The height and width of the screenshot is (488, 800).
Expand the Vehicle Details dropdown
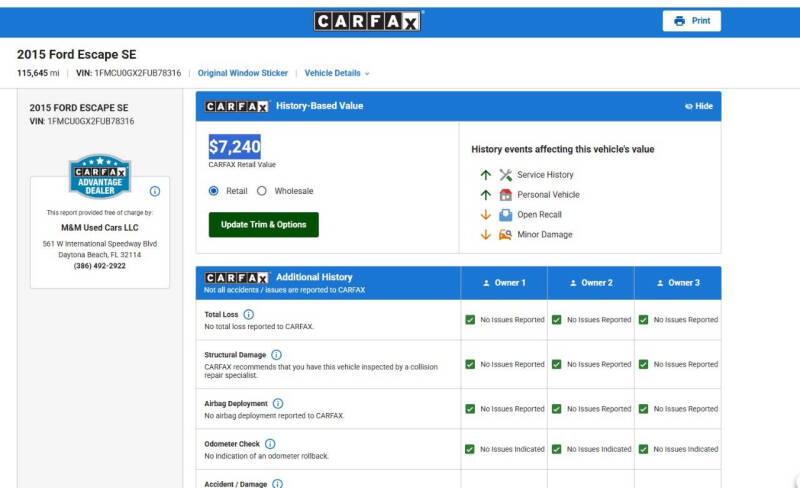coord(337,73)
